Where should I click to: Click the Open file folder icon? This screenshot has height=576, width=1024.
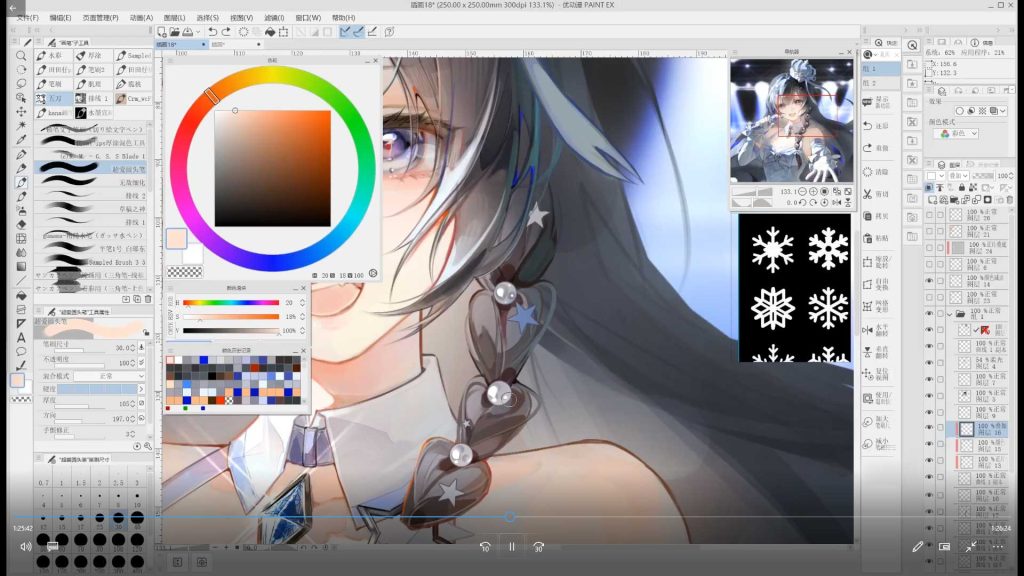(174, 32)
